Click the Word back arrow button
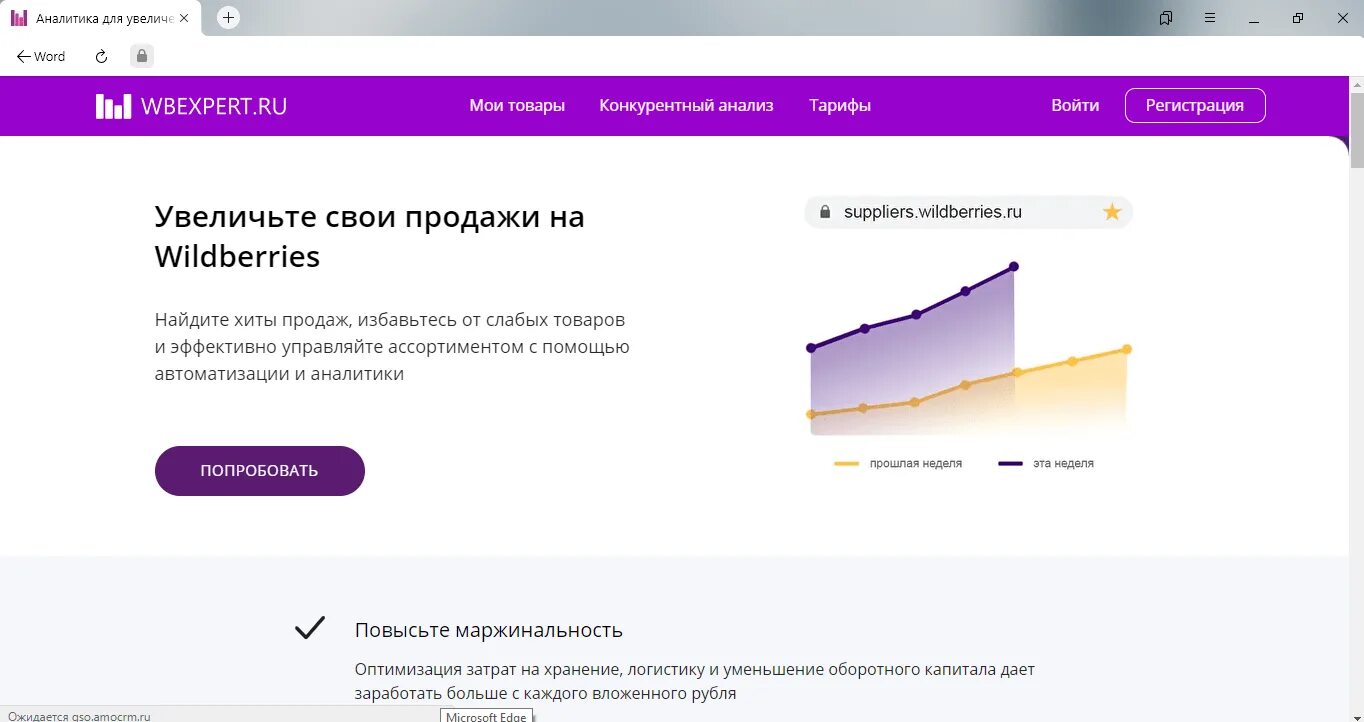This screenshot has width=1364, height=722. (41, 57)
